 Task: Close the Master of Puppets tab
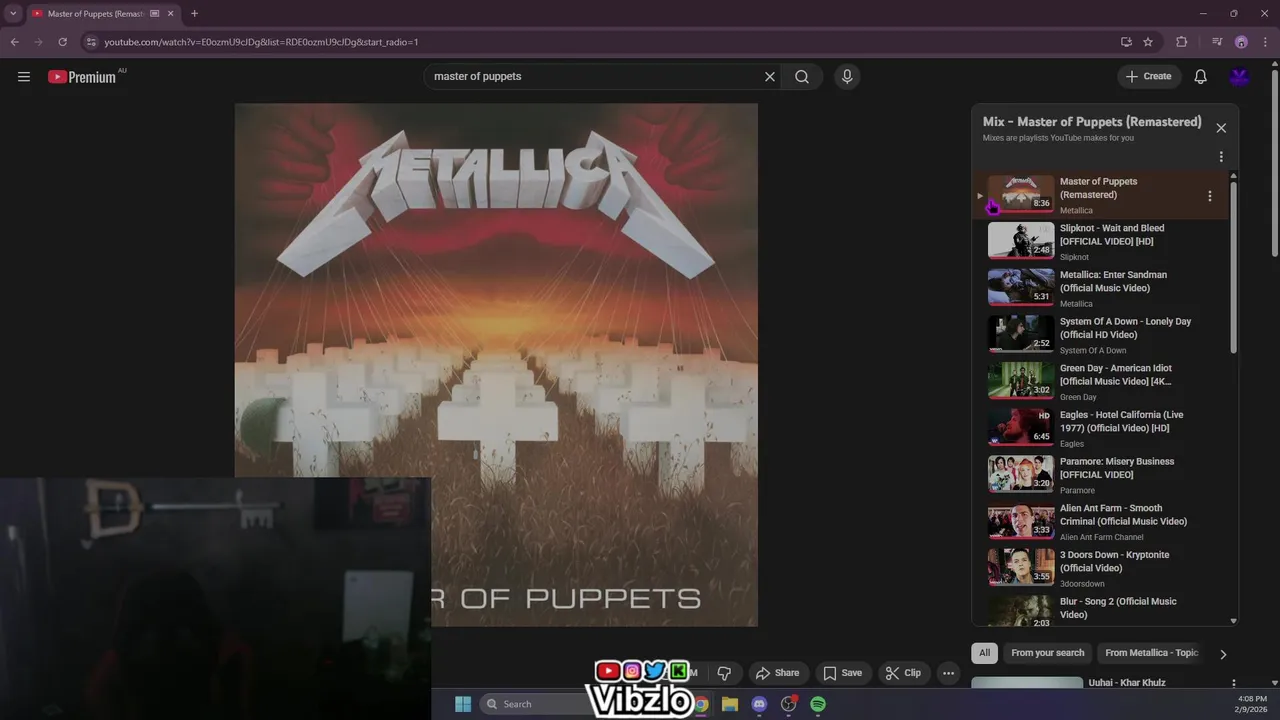click(172, 14)
